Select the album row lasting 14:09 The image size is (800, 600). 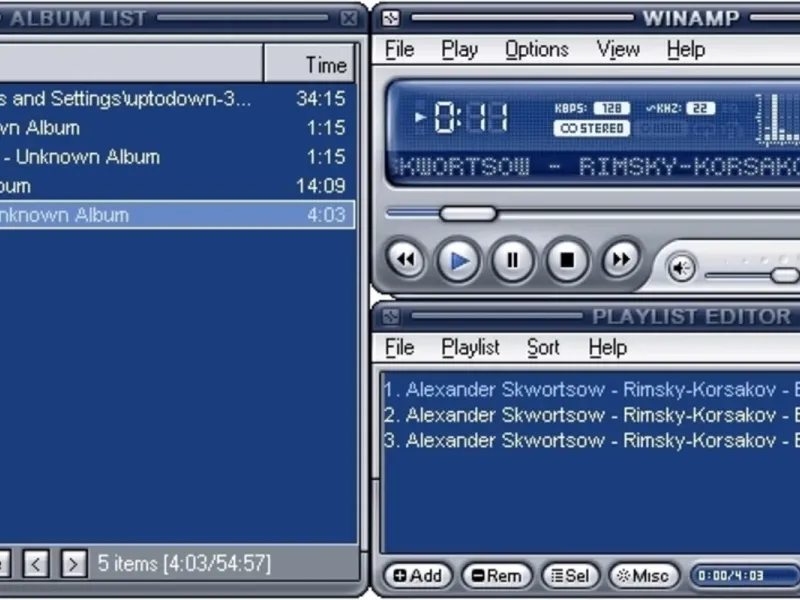click(x=177, y=186)
